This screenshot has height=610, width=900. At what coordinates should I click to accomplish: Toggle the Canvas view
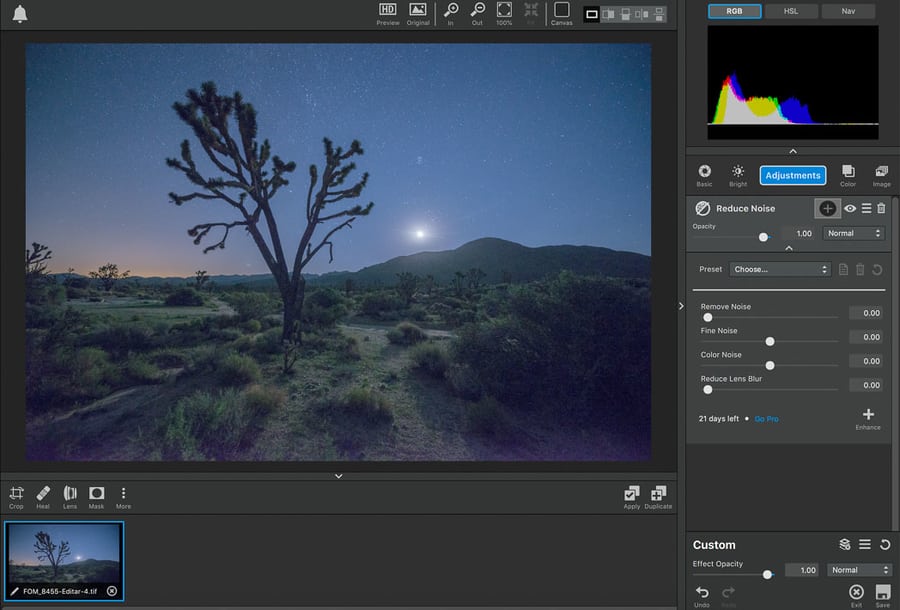coord(561,14)
